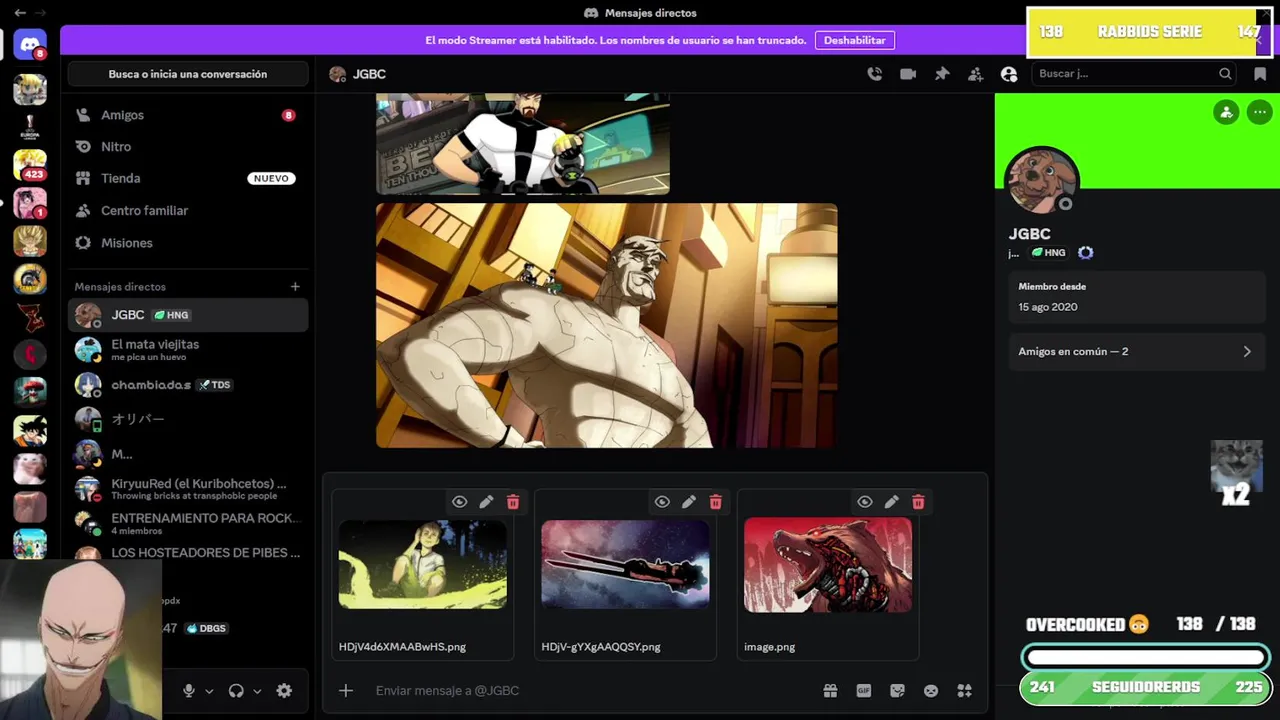Viewport: 1280px width, 720px height.
Task: Click the friend icon on profile banner
Action: point(1227,112)
